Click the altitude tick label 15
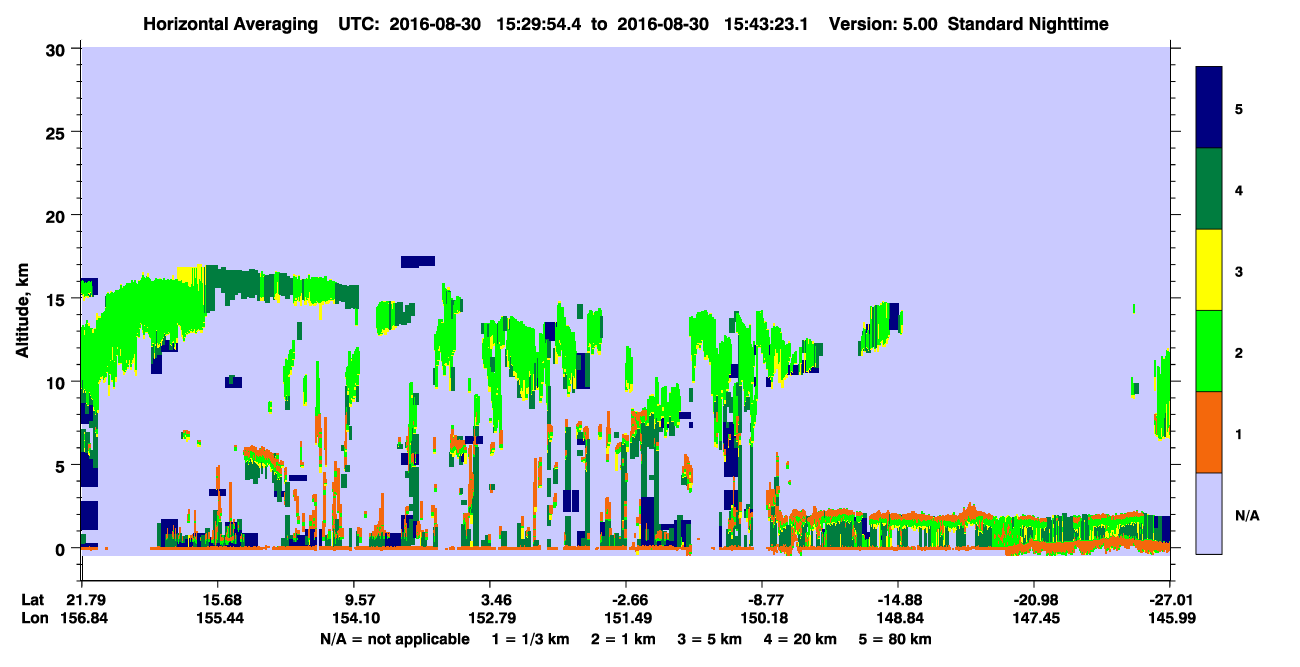The height and width of the screenshot is (667, 1300). click(58, 298)
